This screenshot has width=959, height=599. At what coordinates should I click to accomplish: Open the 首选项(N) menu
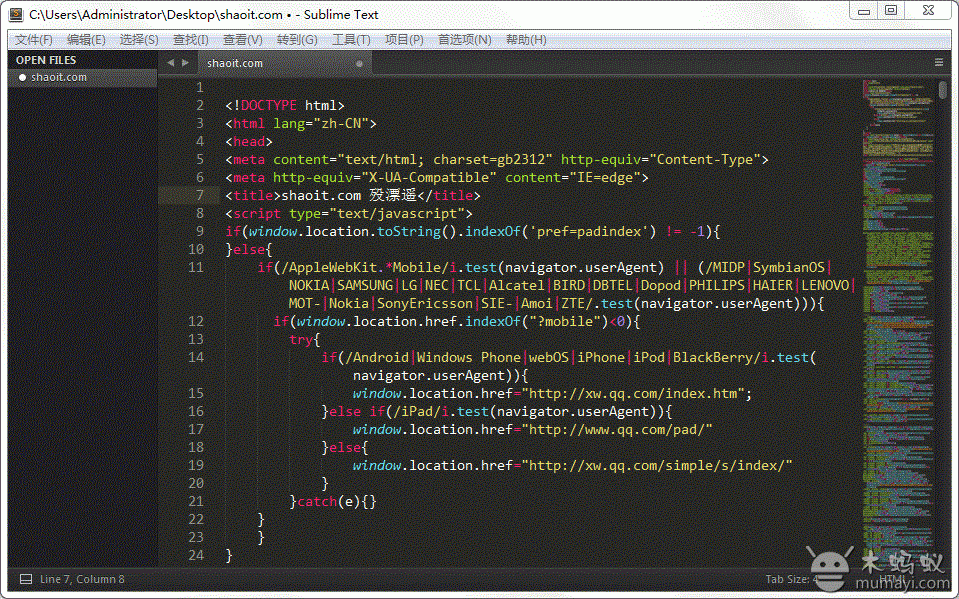tap(464, 40)
